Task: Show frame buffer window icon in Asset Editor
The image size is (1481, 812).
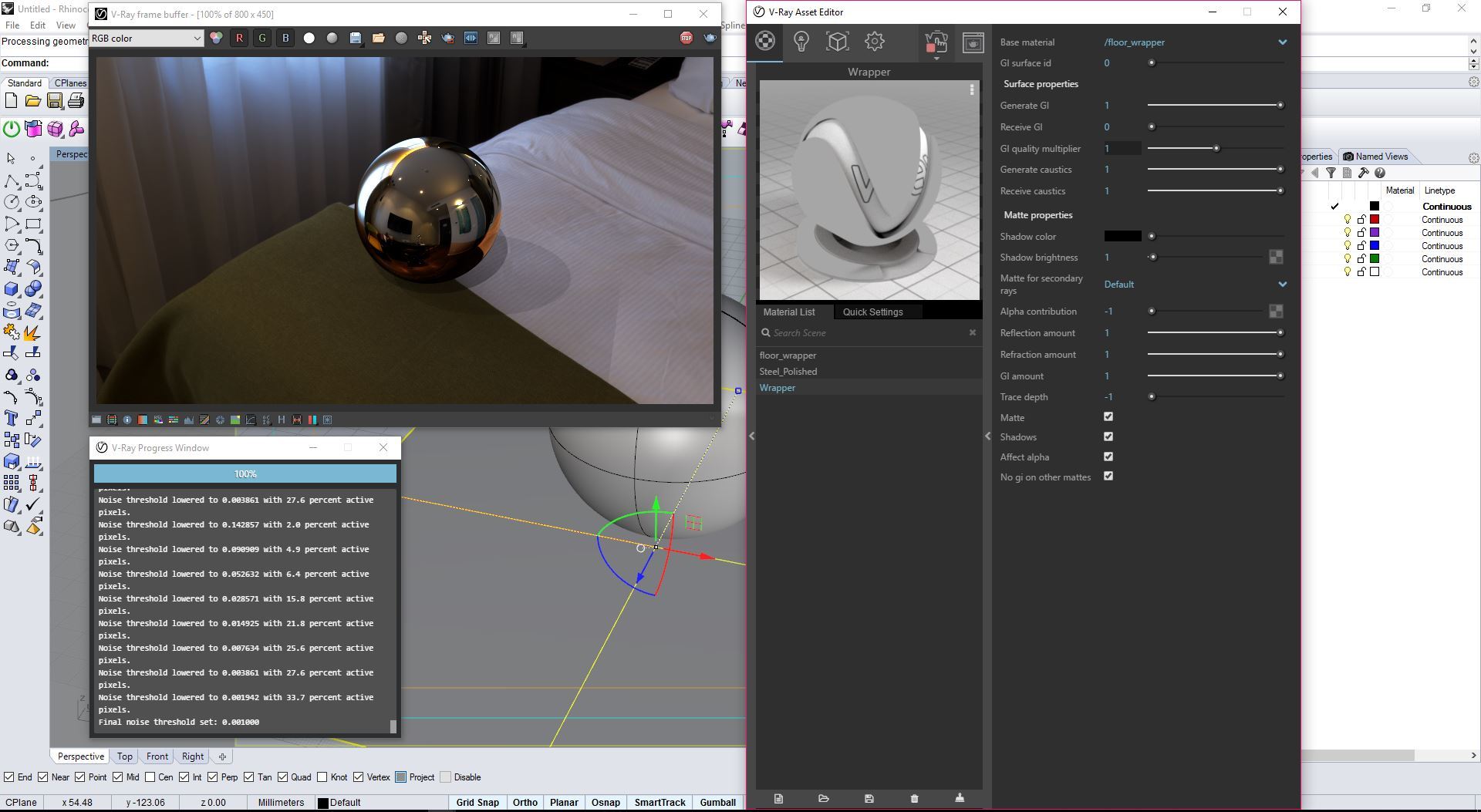Action: pyautogui.click(x=973, y=42)
